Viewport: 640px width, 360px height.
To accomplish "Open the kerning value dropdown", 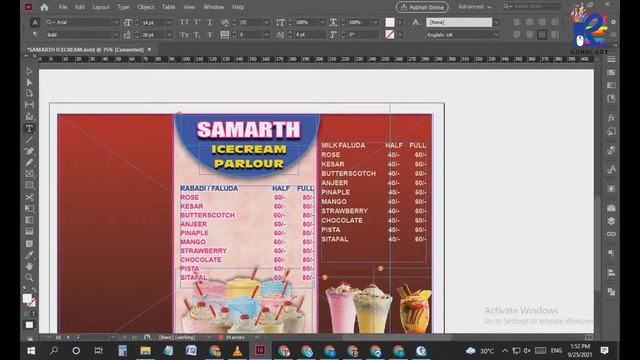I will (266, 22).
